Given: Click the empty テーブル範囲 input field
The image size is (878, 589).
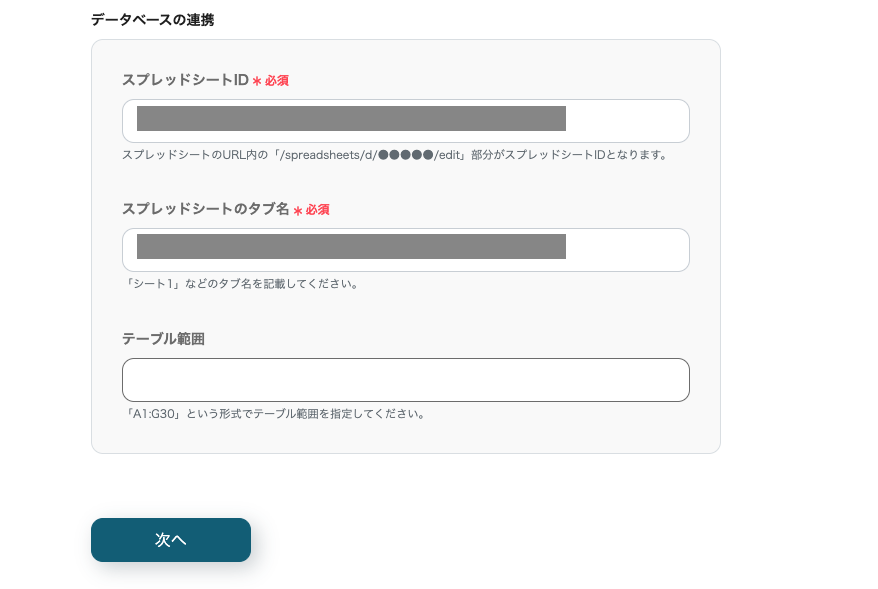Looking at the screenshot, I should 405,380.
